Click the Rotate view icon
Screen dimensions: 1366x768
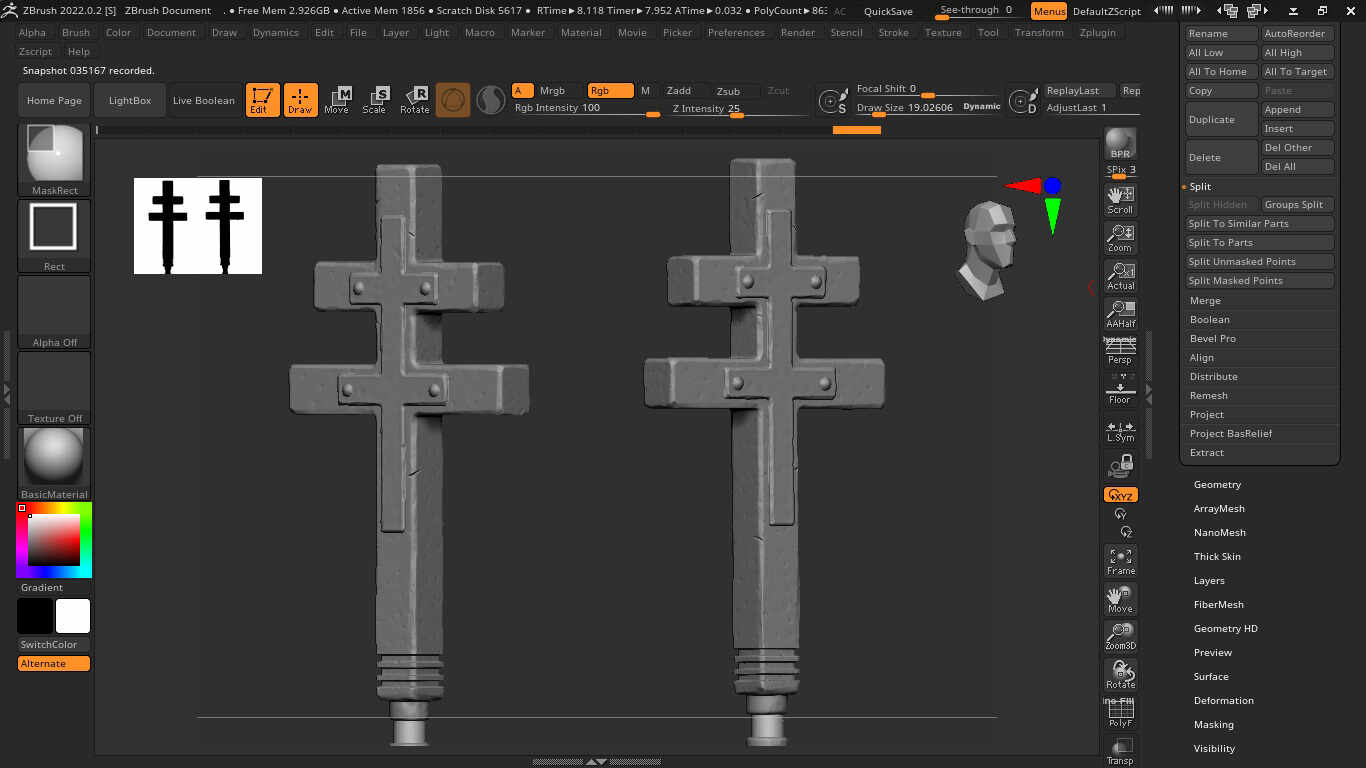pos(1120,675)
